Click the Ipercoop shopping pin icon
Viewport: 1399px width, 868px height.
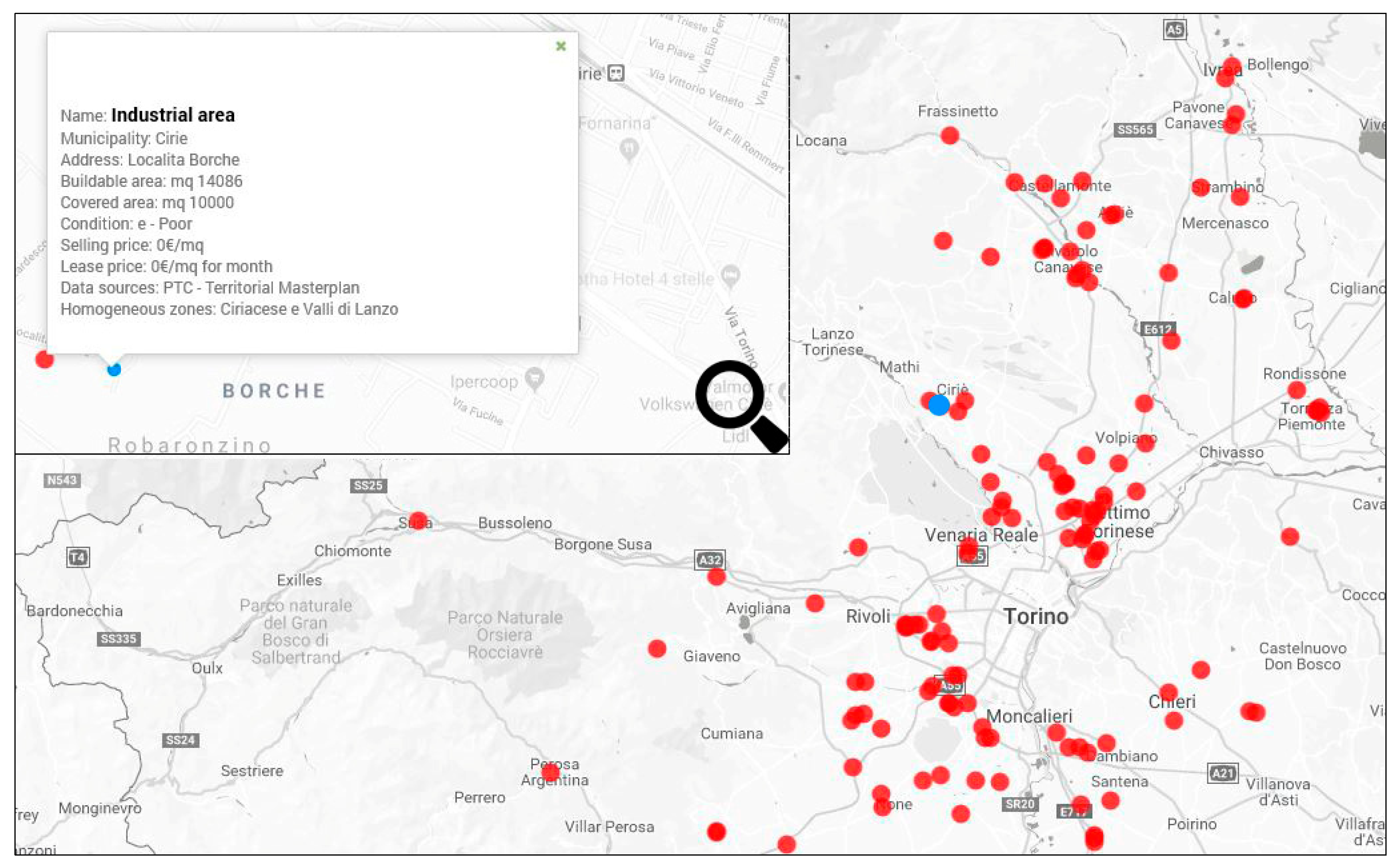[535, 378]
